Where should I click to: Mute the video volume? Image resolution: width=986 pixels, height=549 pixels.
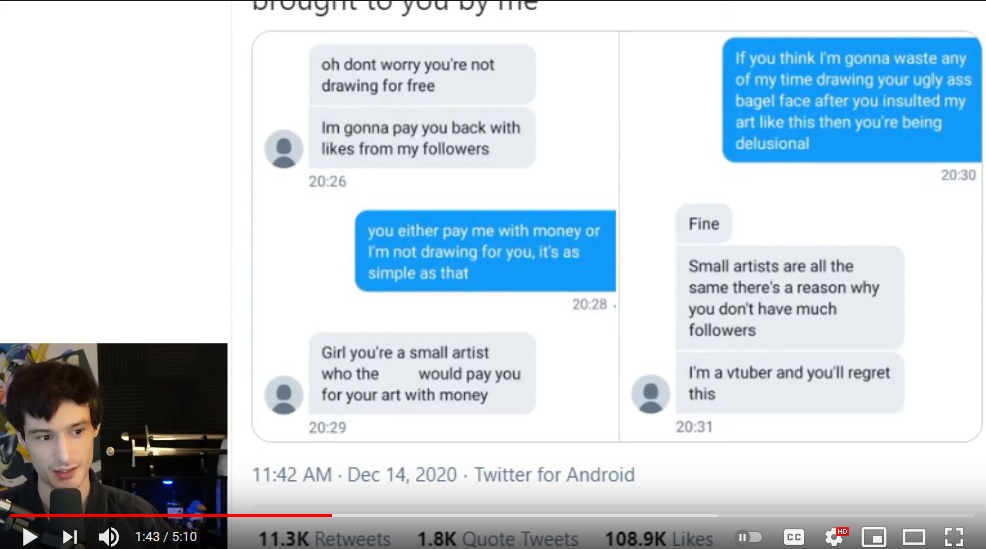coord(109,537)
